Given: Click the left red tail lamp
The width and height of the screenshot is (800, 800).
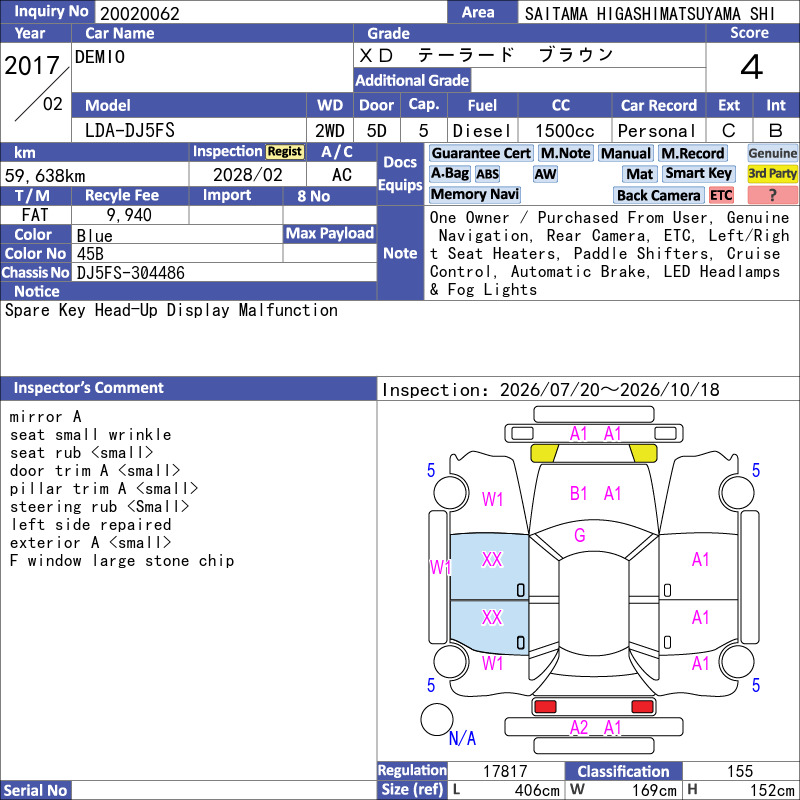Looking at the screenshot, I should 544,706.
